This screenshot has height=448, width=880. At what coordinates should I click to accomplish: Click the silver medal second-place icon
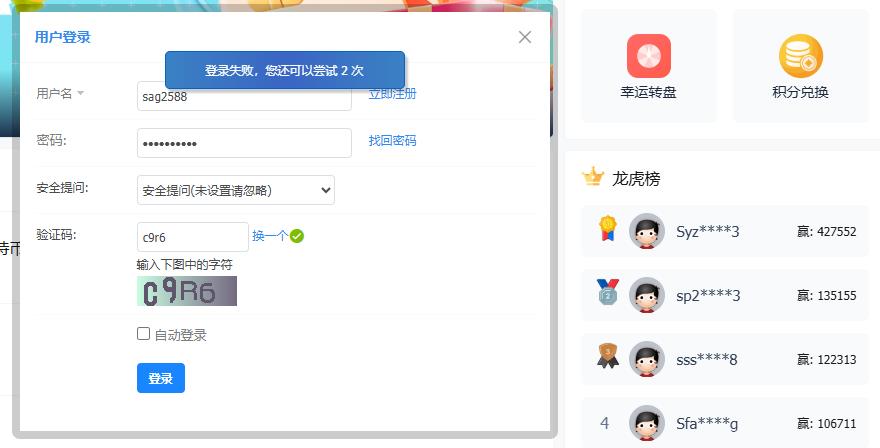point(606,293)
